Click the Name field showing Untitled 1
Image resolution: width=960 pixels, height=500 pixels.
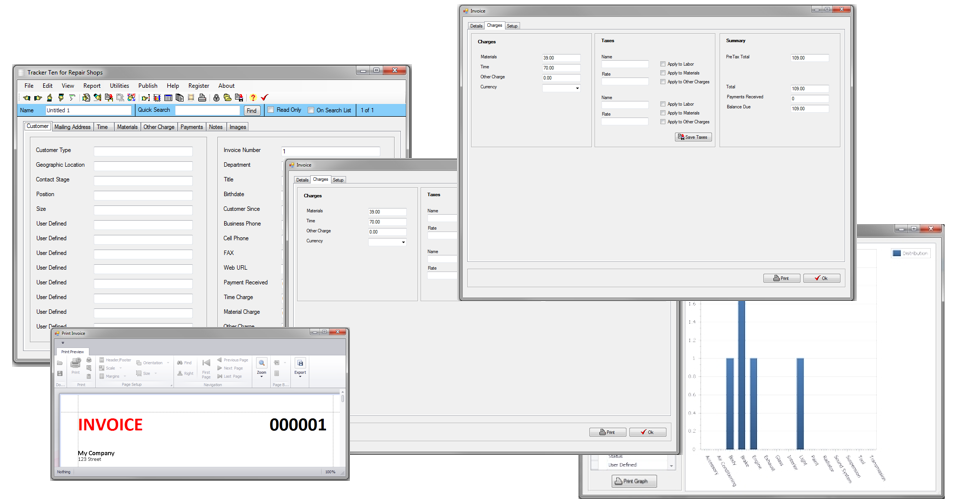click(x=88, y=110)
